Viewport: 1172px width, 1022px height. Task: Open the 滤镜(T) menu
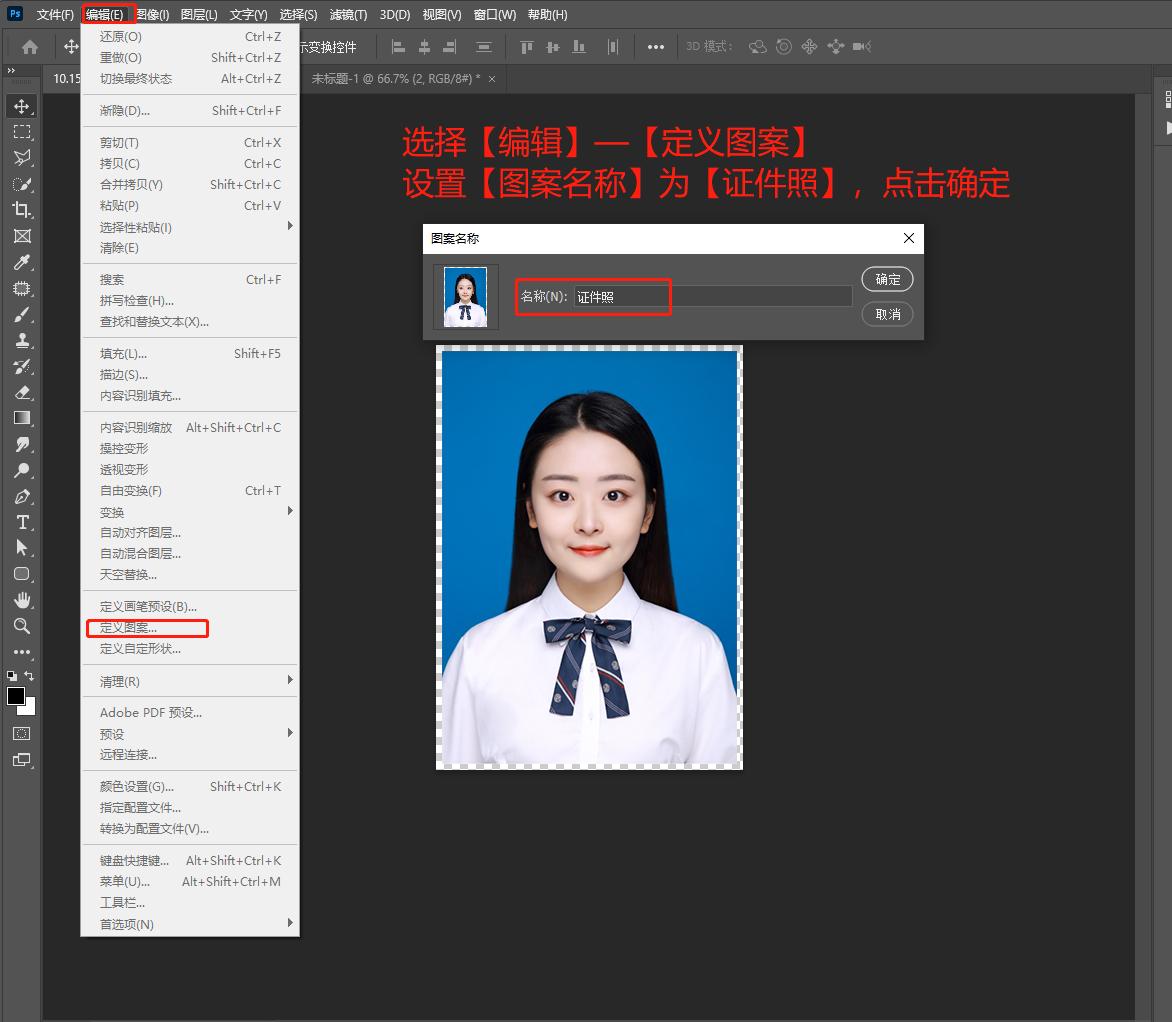(x=348, y=15)
